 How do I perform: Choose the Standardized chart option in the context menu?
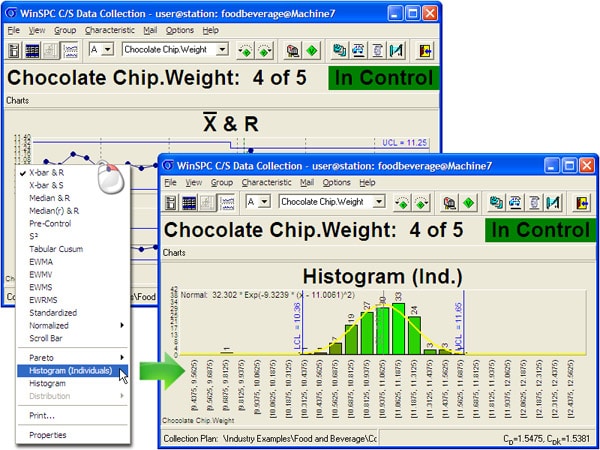coord(52,313)
